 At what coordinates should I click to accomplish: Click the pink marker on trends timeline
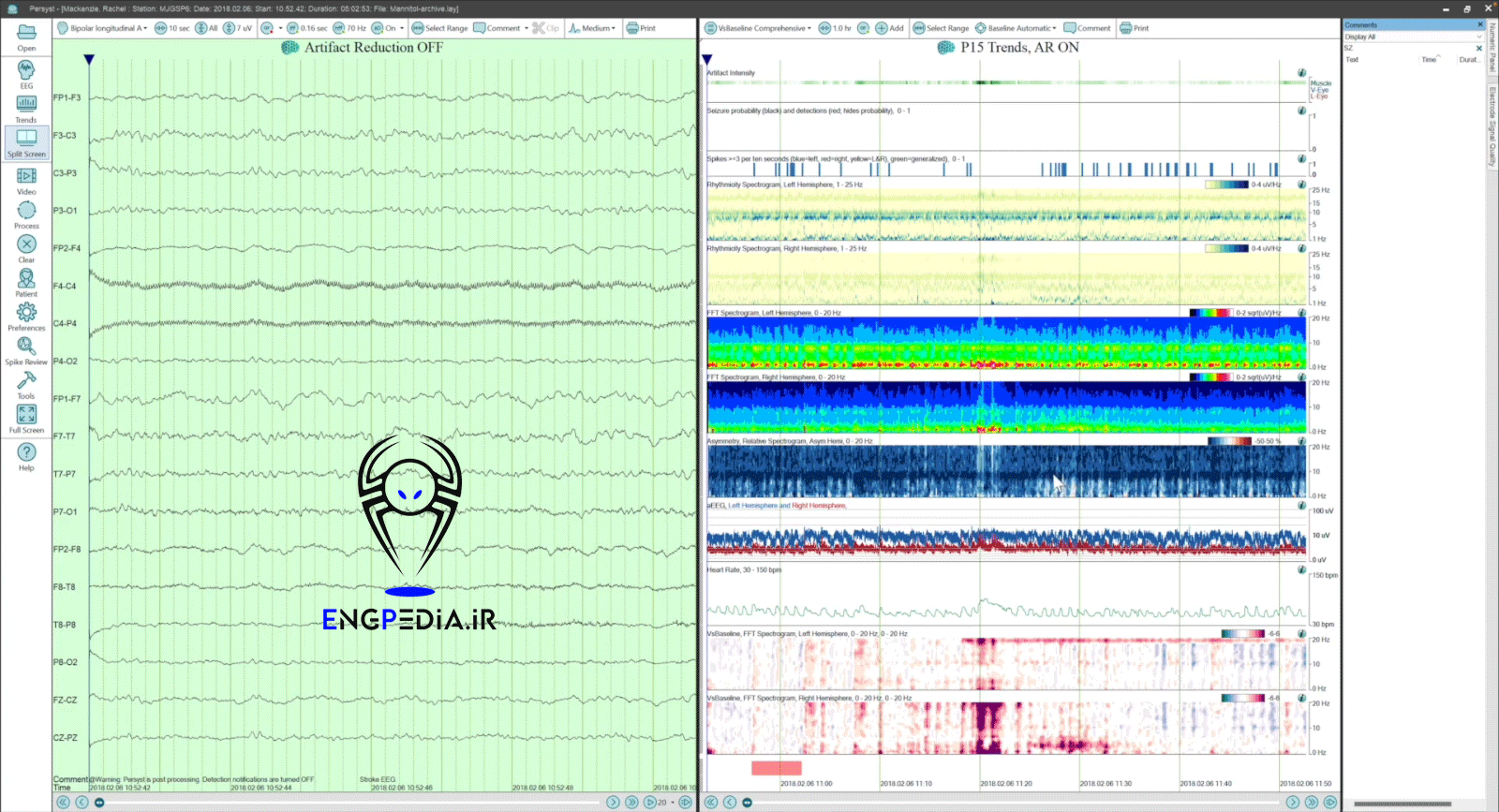click(x=776, y=768)
